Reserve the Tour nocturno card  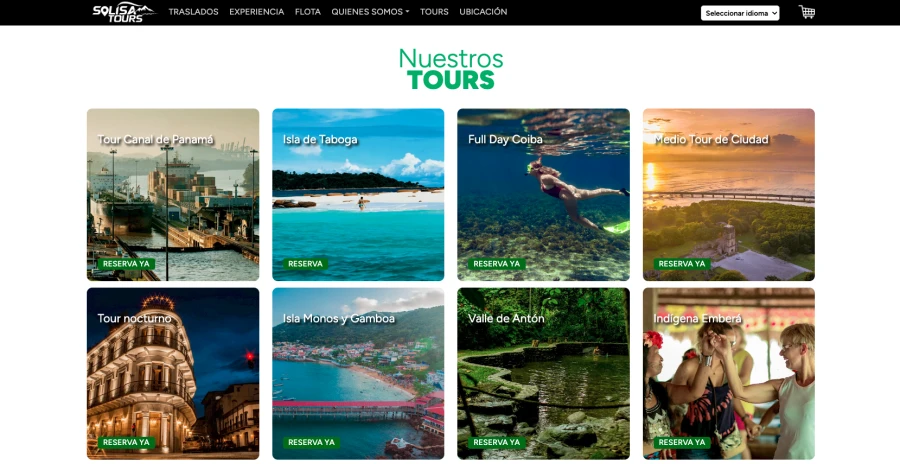(126, 443)
